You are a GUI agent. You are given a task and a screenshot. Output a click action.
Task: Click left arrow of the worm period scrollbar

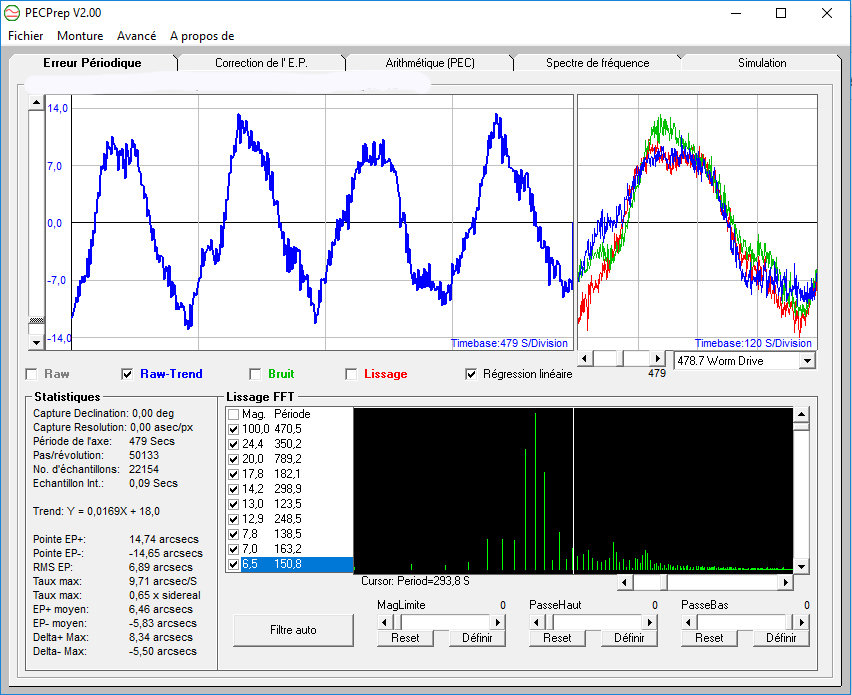tap(585, 358)
